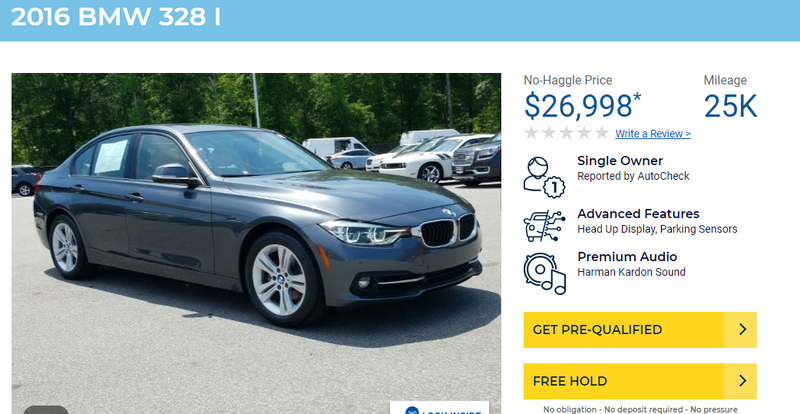Click the Advanced Features heading text
This screenshot has width=800, height=414.
638,214
